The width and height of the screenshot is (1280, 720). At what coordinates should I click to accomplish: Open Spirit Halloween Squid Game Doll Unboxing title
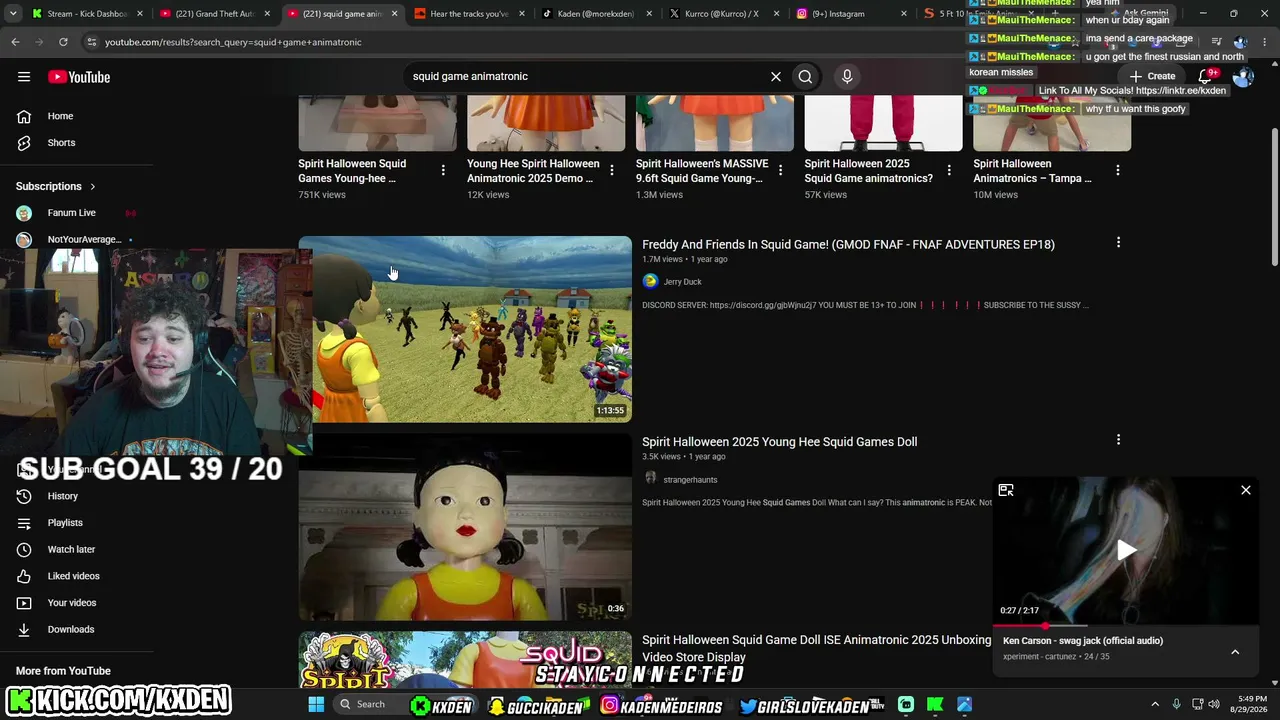coord(816,648)
